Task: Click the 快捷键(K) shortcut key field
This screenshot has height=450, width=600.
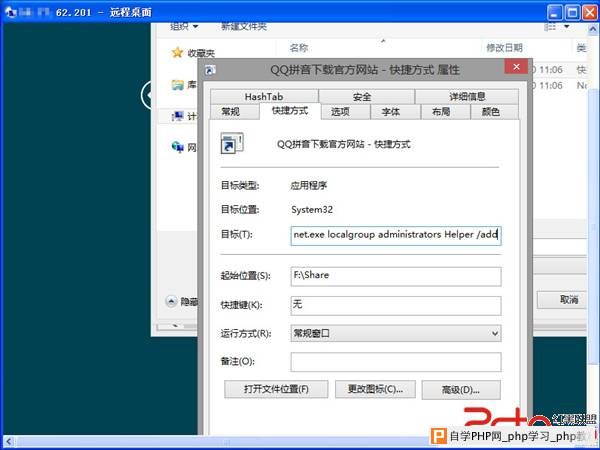Action: tap(396, 305)
